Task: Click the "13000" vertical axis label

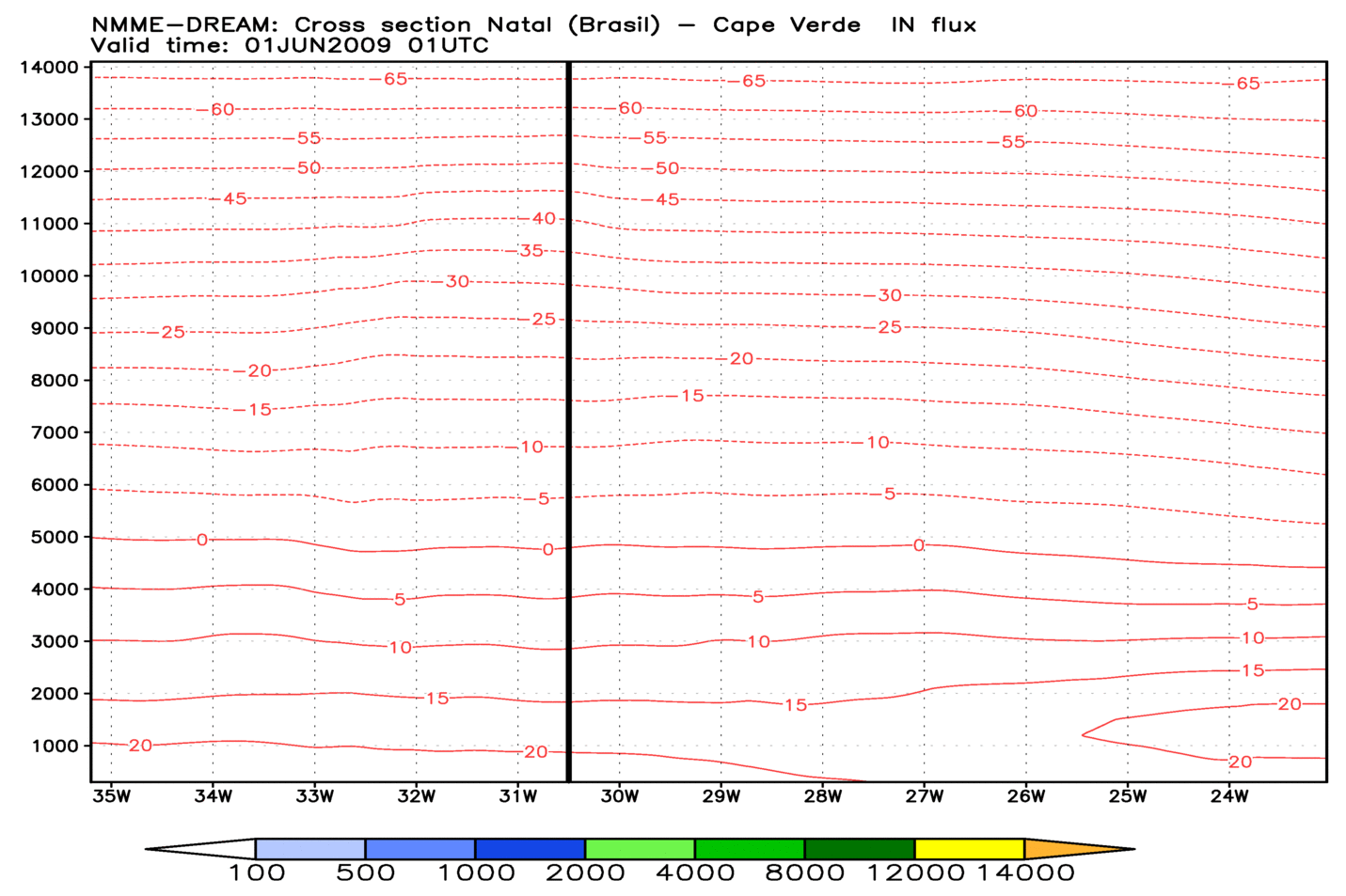Action: click(x=49, y=119)
